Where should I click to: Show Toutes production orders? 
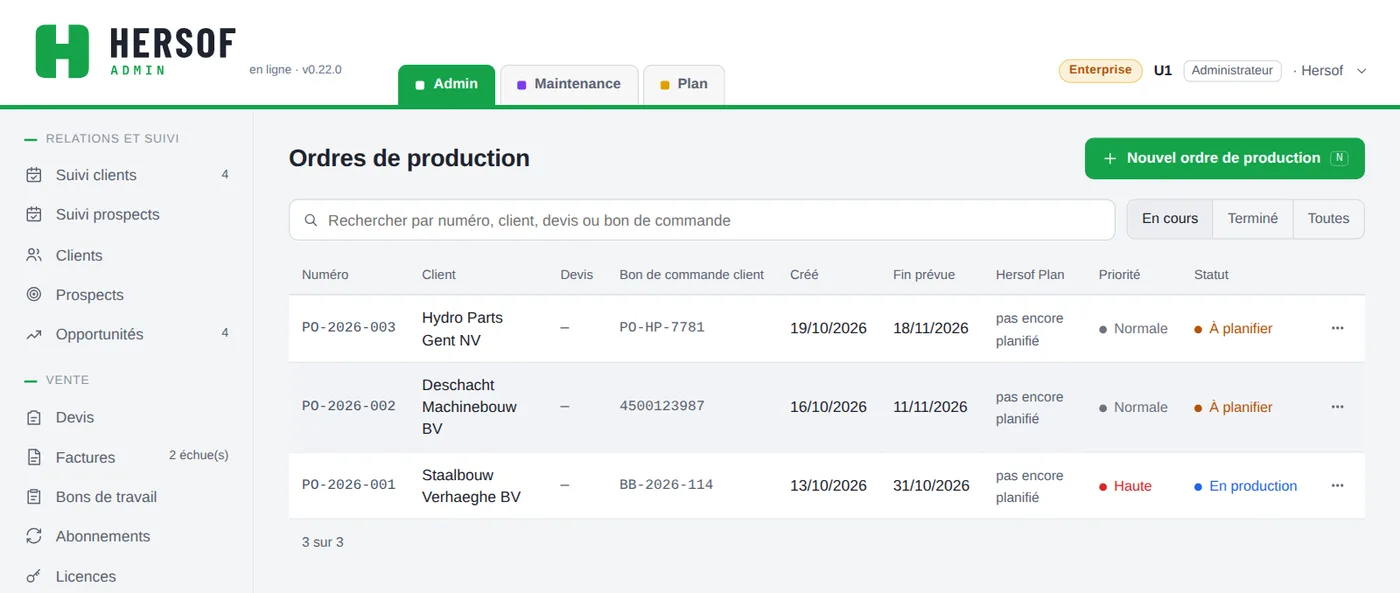coord(1328,219)
